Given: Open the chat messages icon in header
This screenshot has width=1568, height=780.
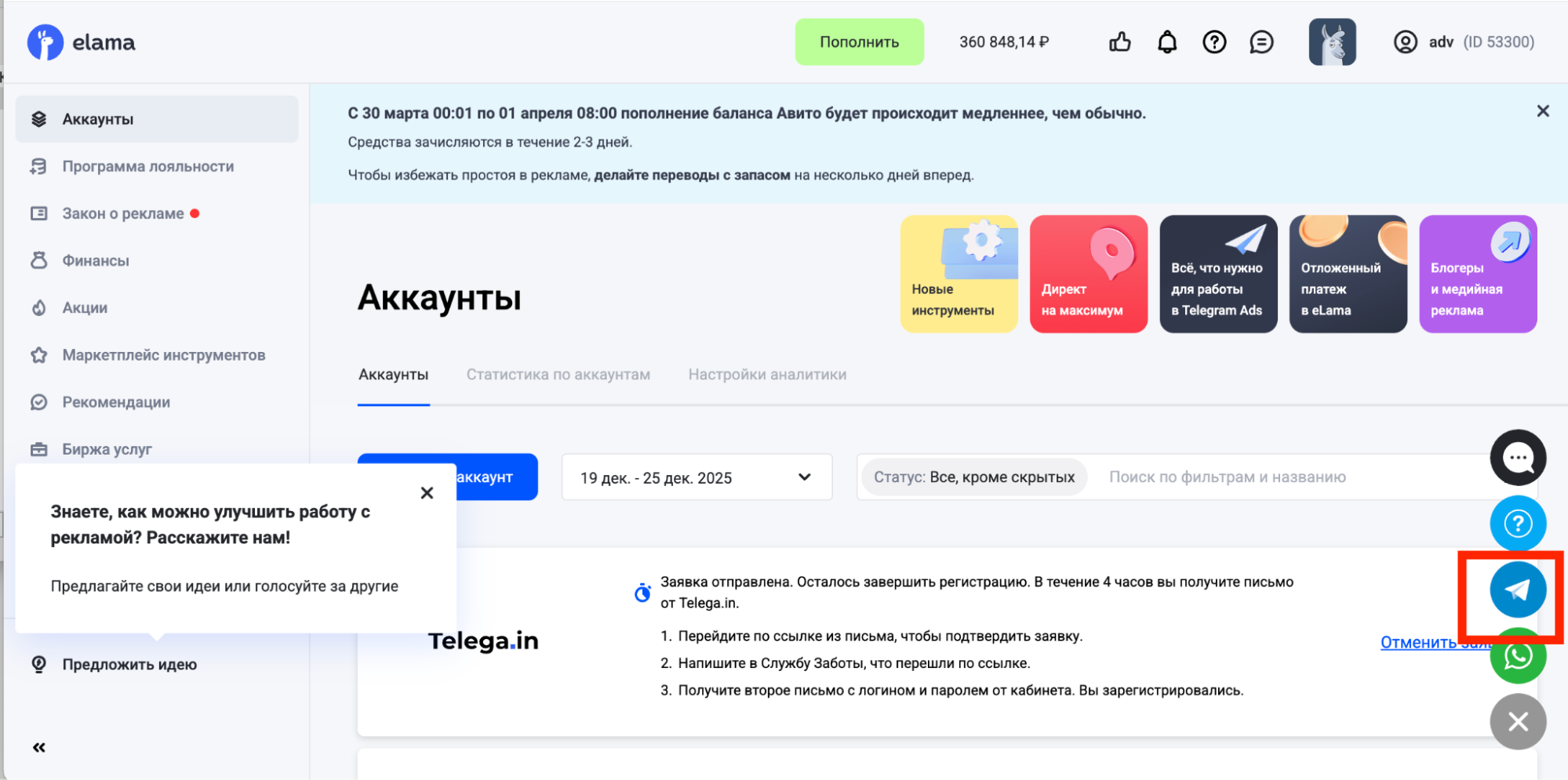Looking at the screenshot, I should click(x=1261, y=42).
